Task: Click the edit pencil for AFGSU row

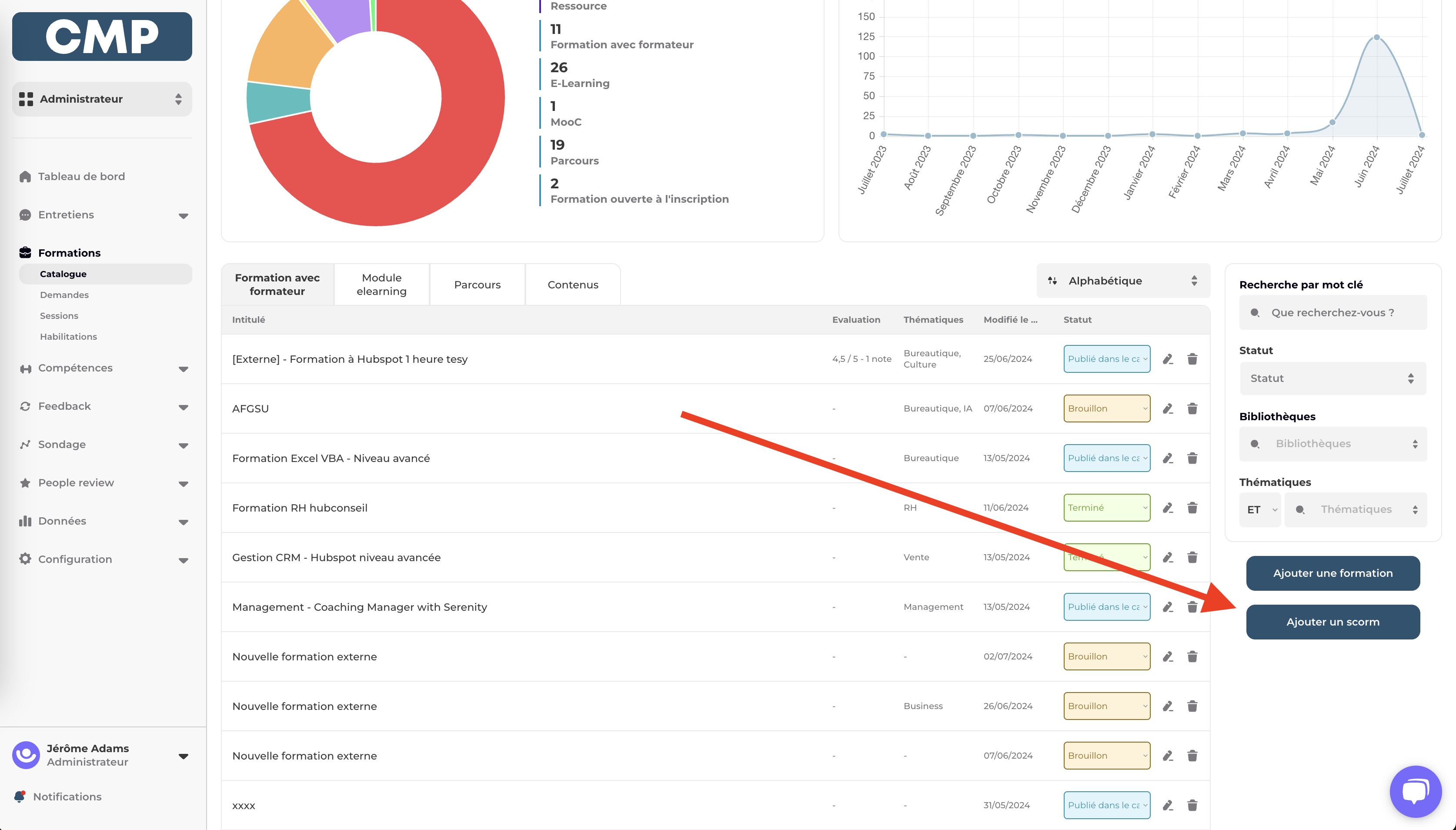Action: [x=1168, y=408]
